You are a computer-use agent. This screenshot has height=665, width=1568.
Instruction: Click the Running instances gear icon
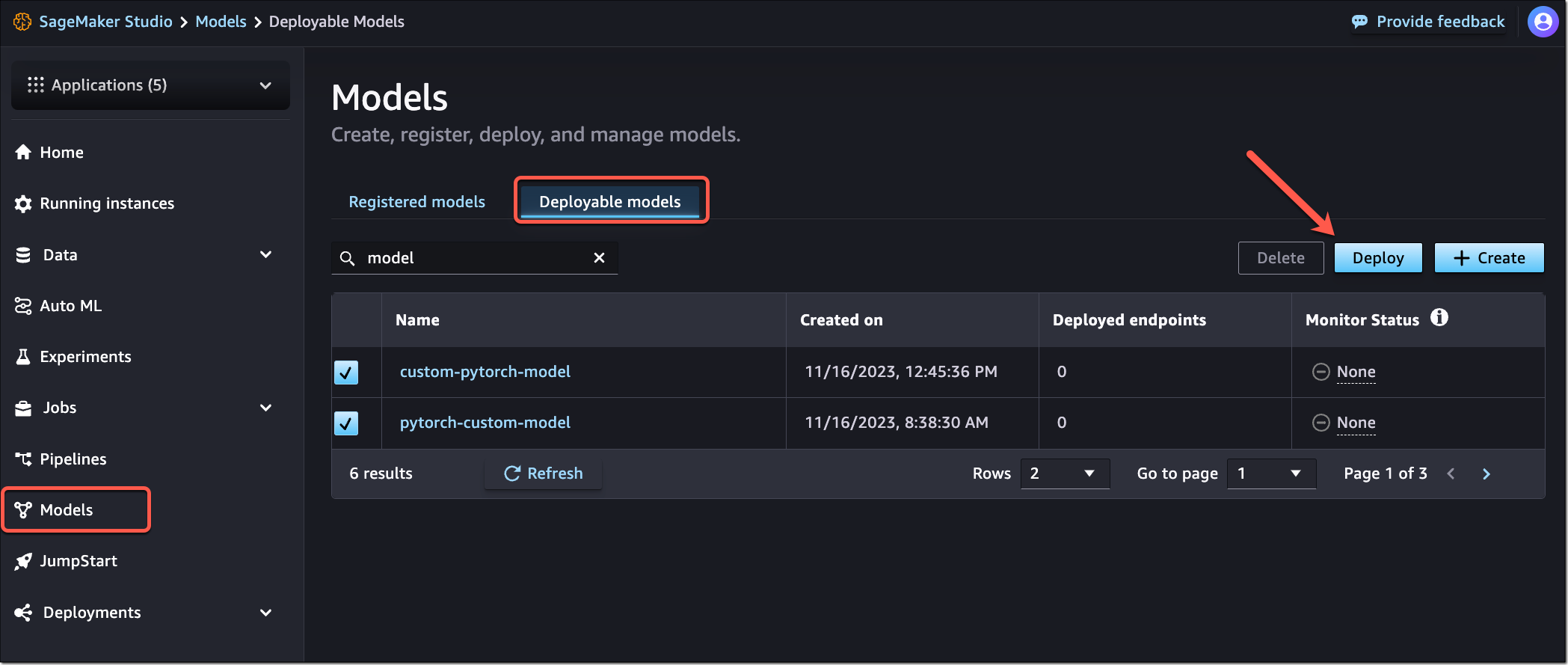[23, 203]
